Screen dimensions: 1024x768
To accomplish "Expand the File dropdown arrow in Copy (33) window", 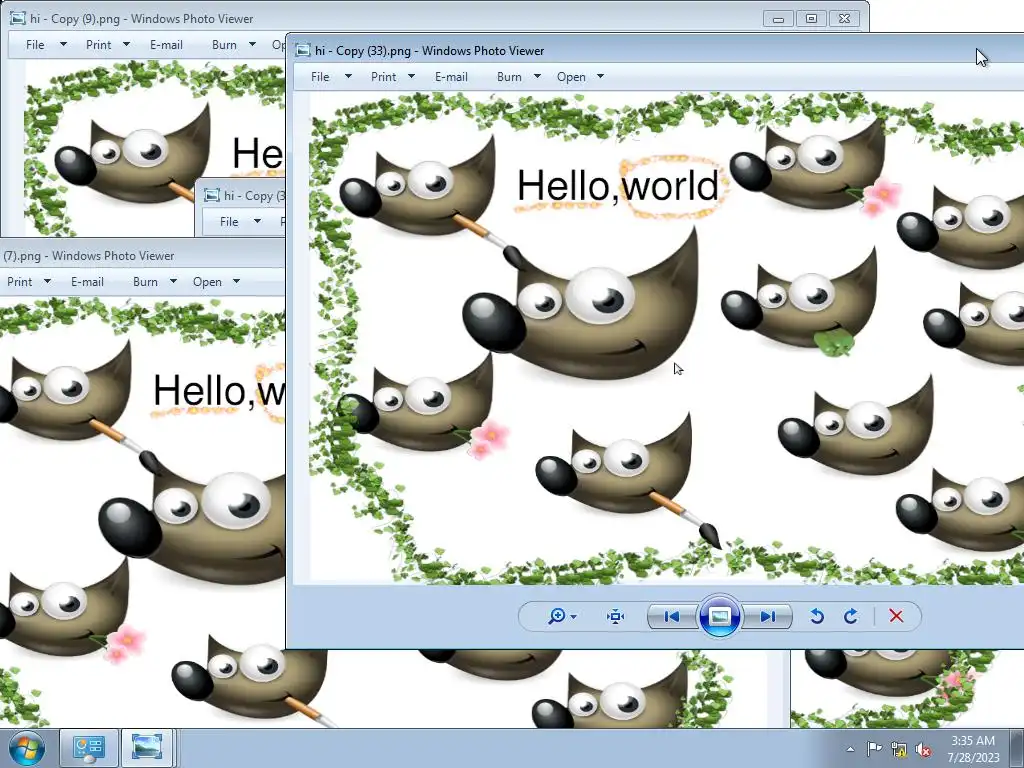I will (x=348, y=76).
